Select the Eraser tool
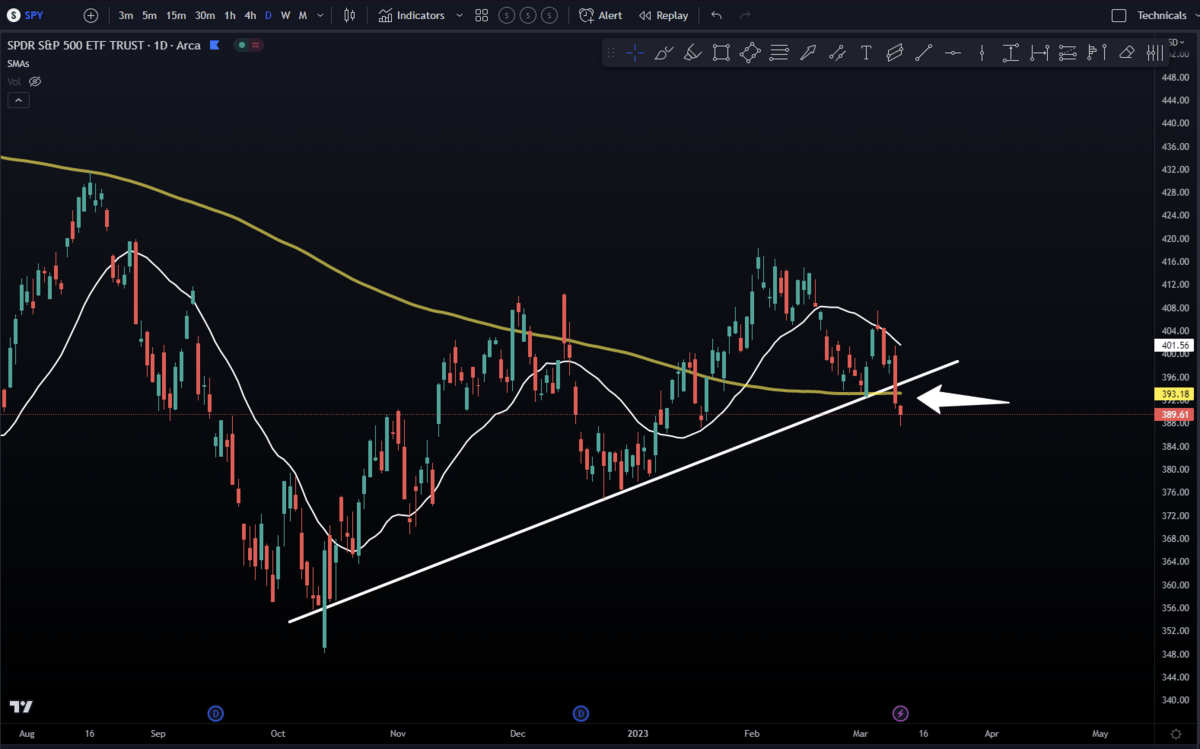Image resolution: width=1200 pixels, height=749 pixels. 1126,53
